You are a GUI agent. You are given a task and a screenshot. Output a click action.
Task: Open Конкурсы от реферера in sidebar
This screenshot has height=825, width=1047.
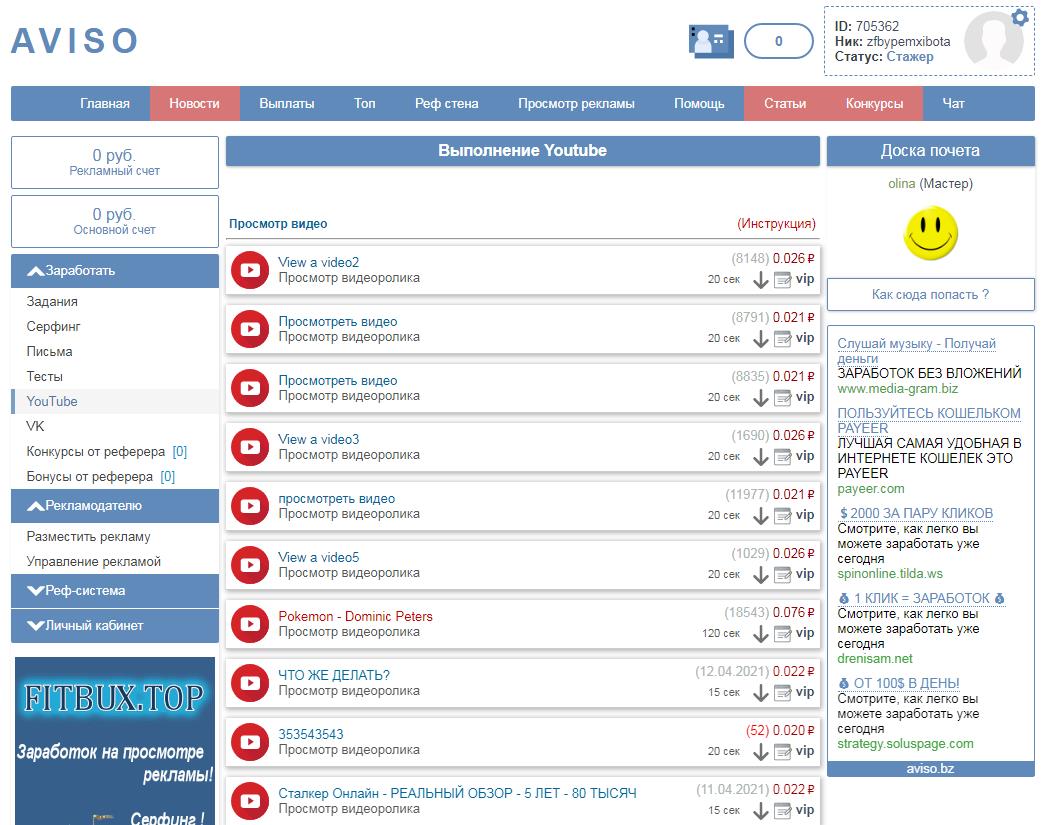click(95, 452)
